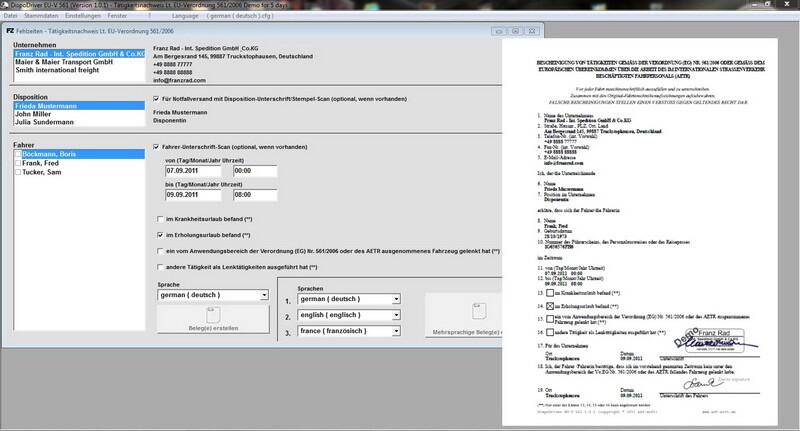Open Sprachen dropdown 3 france
Screen dimensions: 800x431
click(349, 331)
